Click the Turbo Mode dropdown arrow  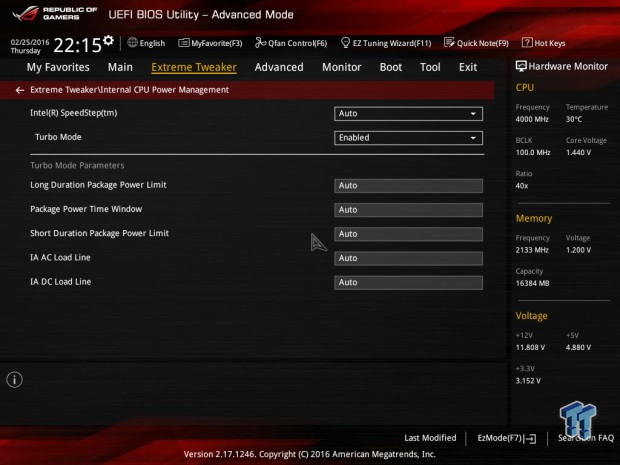click(473, 138)
